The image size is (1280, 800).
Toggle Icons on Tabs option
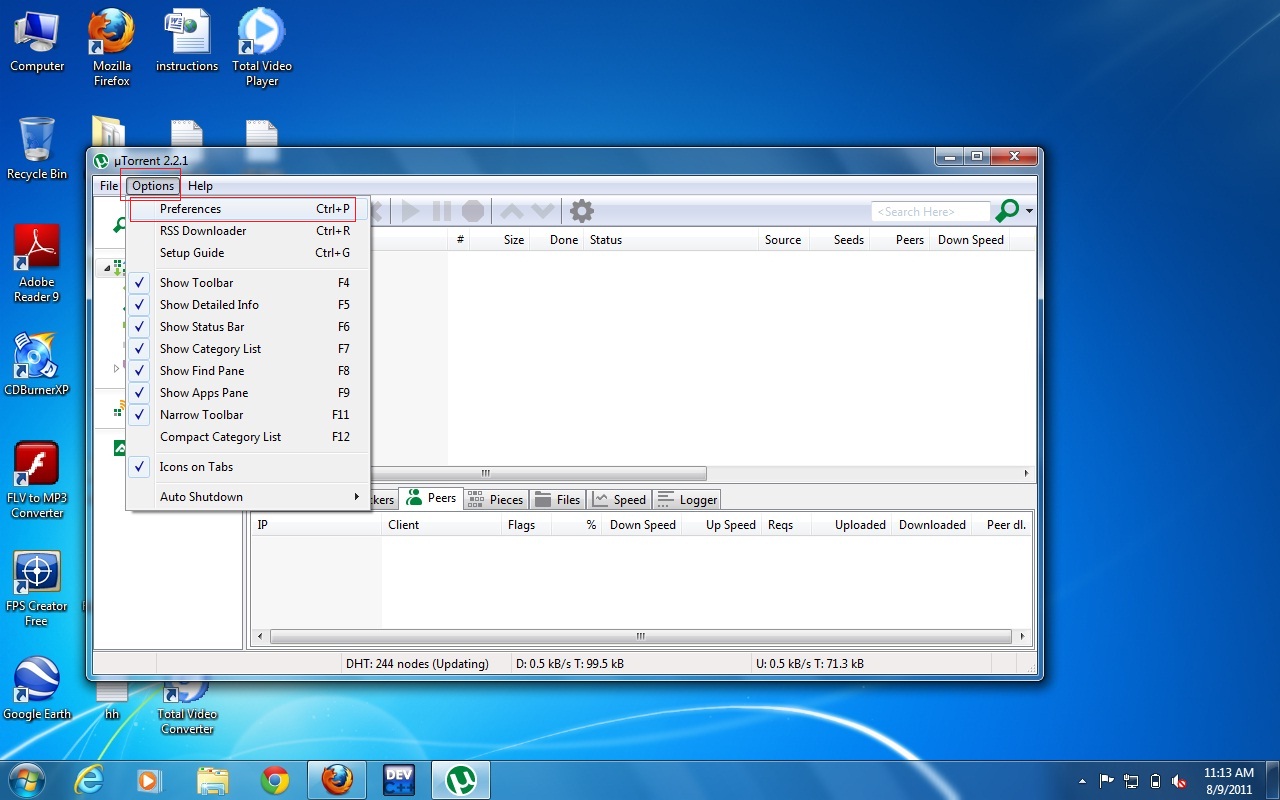(249, 467)
